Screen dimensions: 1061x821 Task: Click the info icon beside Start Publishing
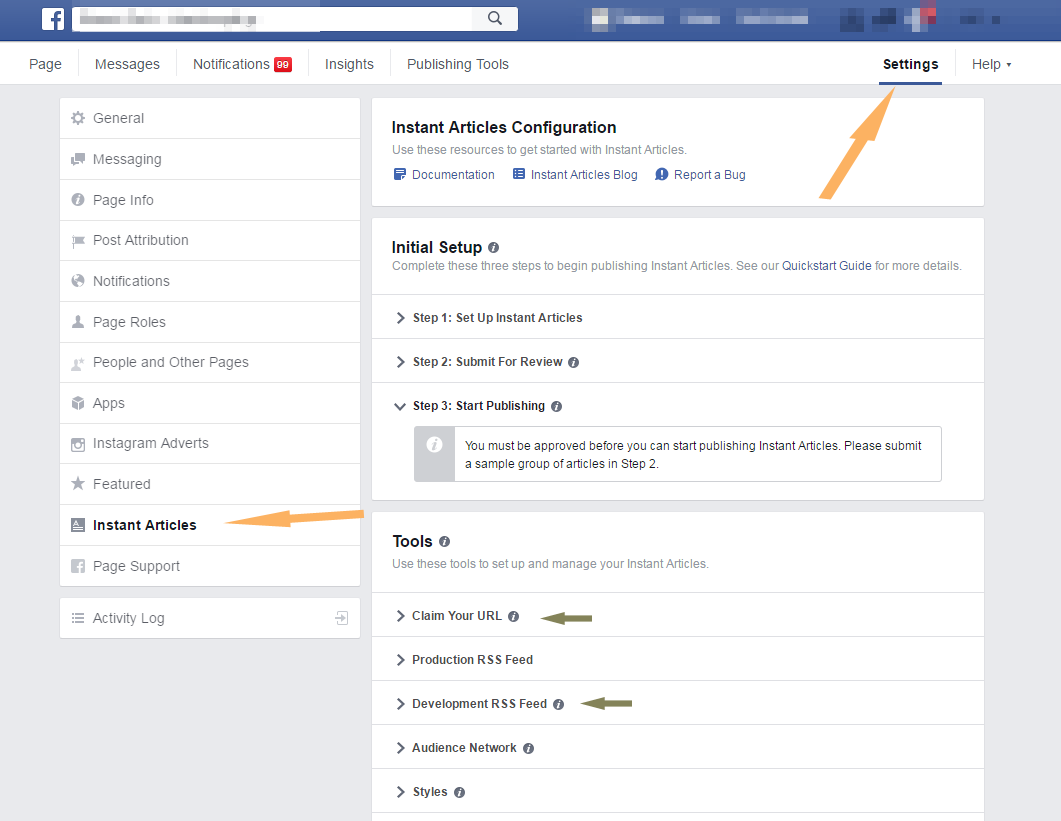[x=556, y=407]
